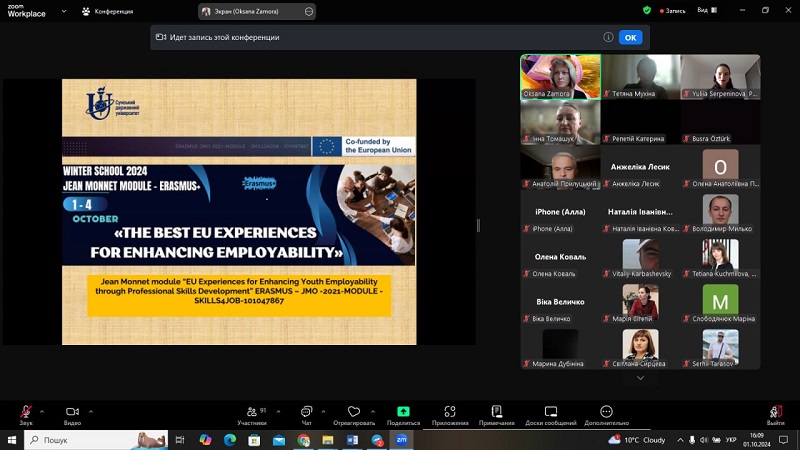The height and width of the screenshot is (450, 800).
Task: Select Yuliia Serpeninova video thumbnail
Action: click(x=720, y=77)
